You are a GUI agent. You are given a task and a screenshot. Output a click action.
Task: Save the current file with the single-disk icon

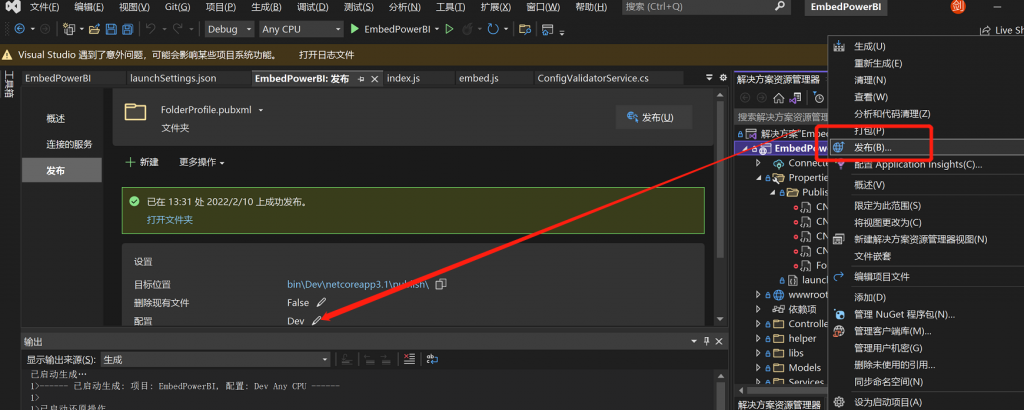tap(111, 29)
